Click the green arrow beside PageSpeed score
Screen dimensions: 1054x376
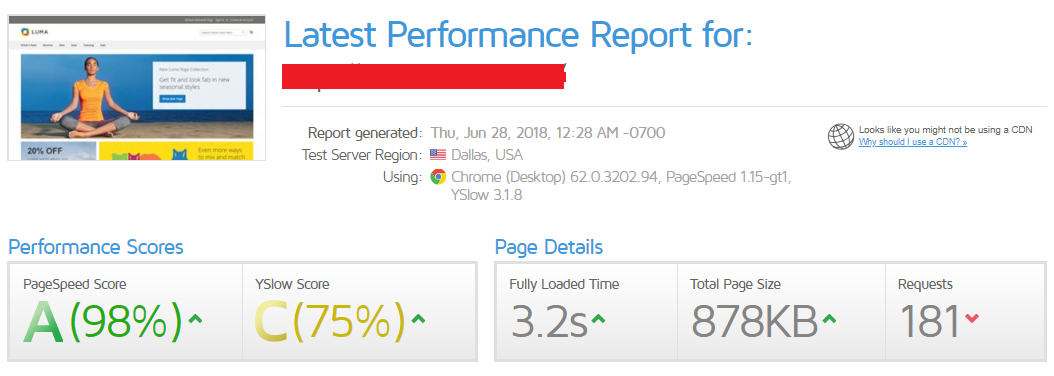pyautogui.click(x=195, y=319)
